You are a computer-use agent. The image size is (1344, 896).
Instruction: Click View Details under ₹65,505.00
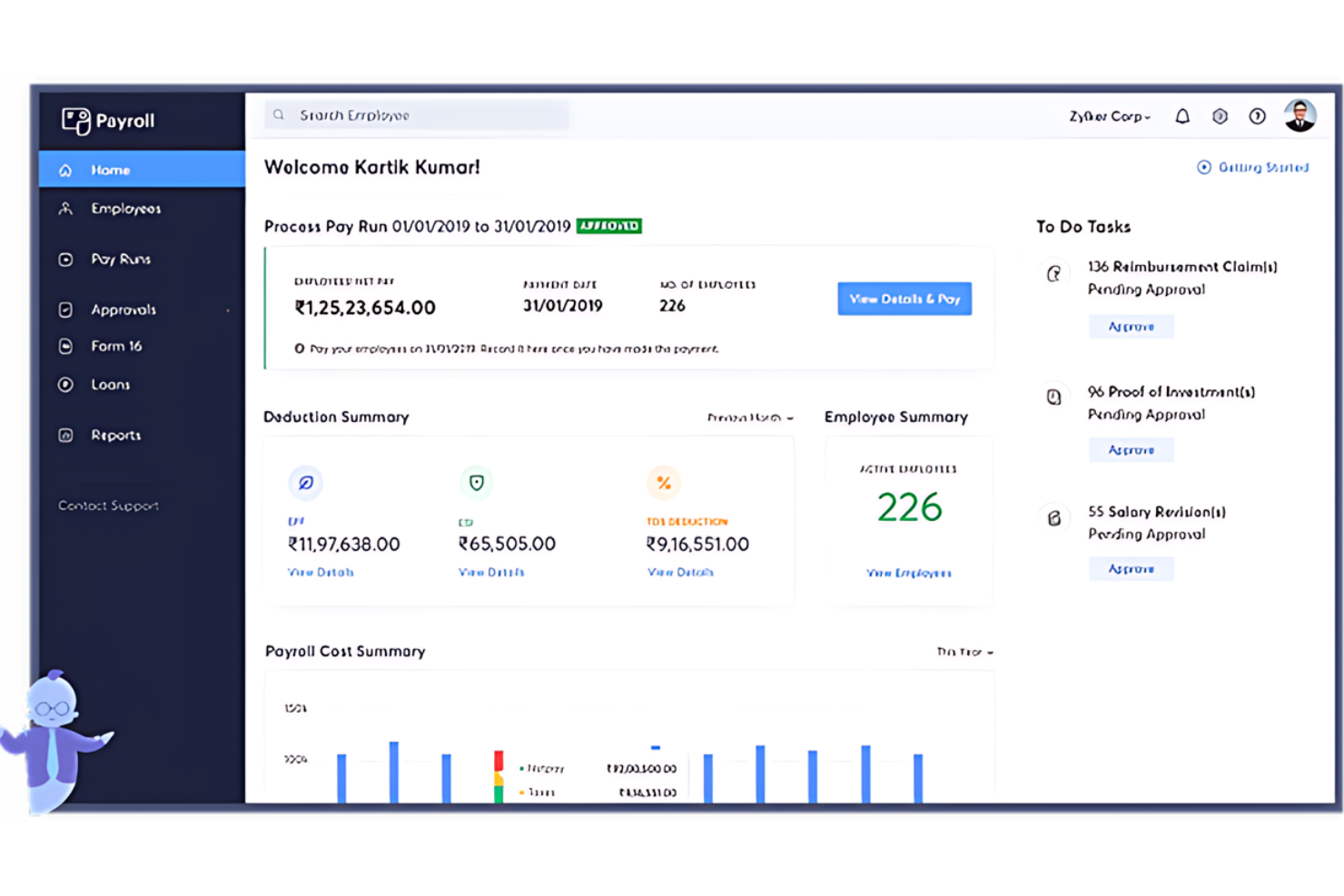click(491, 573)
